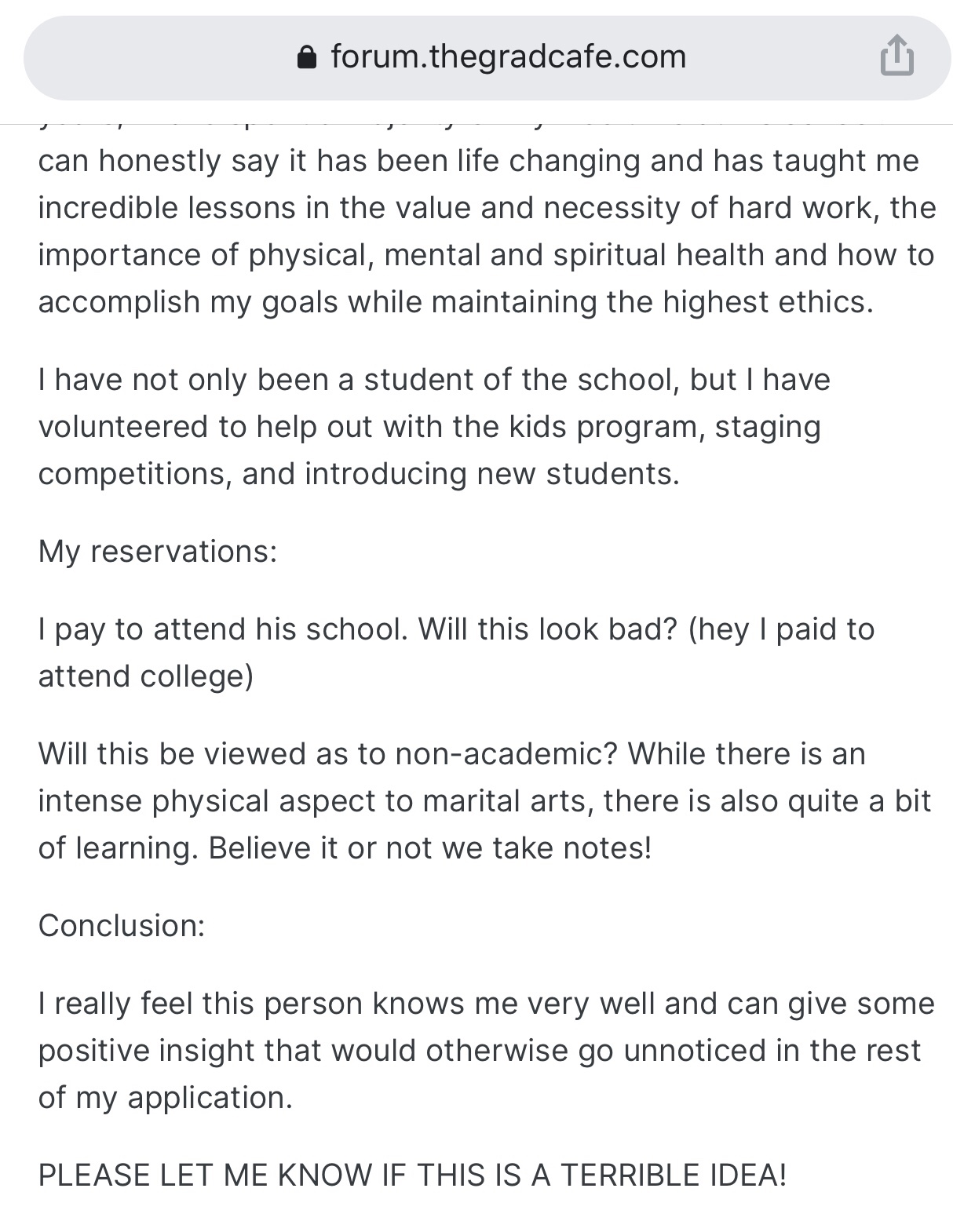Click "Believe it or not we take notes!"
The width and height of the screenshot is (953, 1232).
[x=430, y=847]
